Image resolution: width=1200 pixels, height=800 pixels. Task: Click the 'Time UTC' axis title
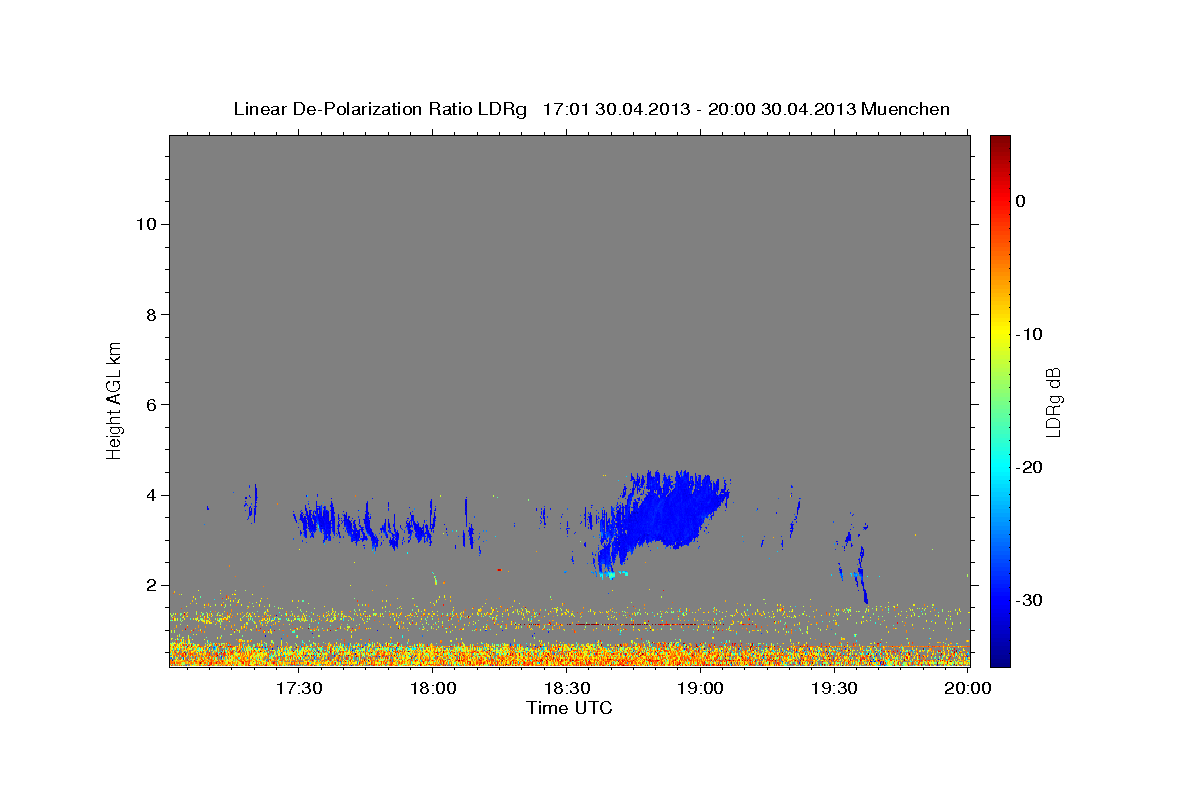[569, 708]
